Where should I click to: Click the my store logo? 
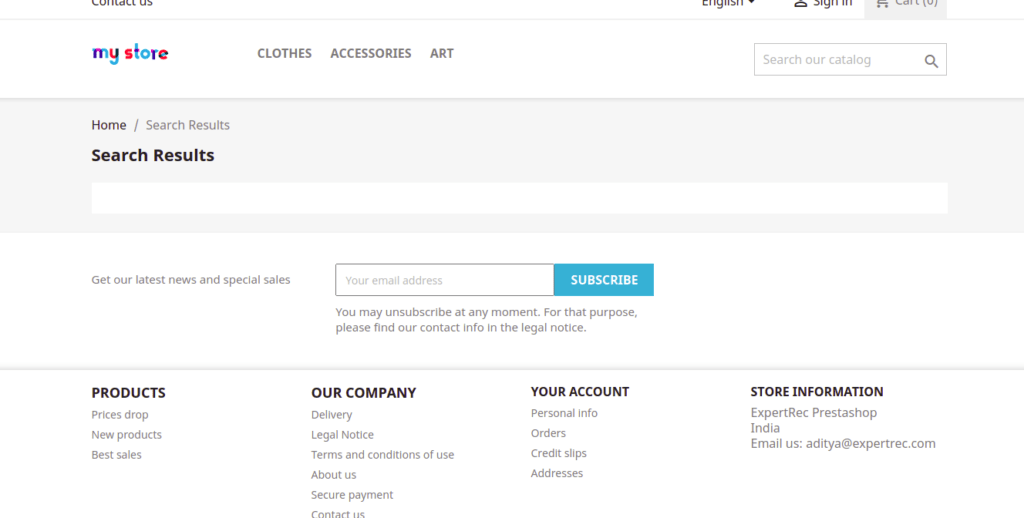point(130,54)
